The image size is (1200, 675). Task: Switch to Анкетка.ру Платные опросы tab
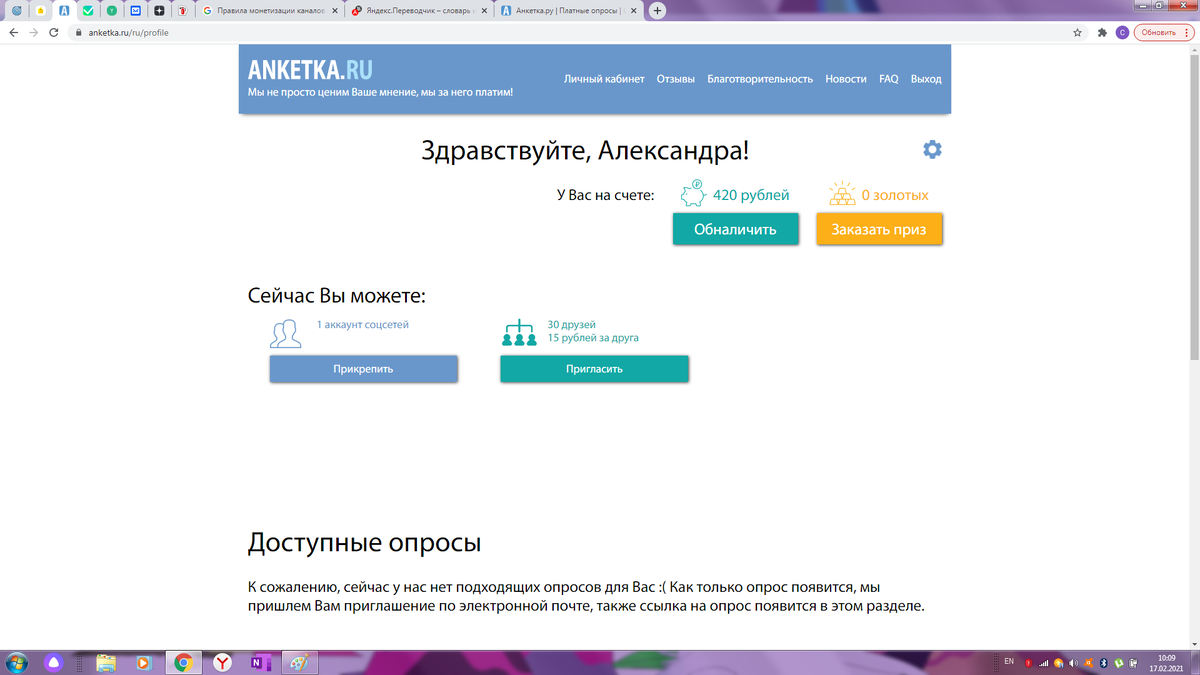[x=568, y=10]
